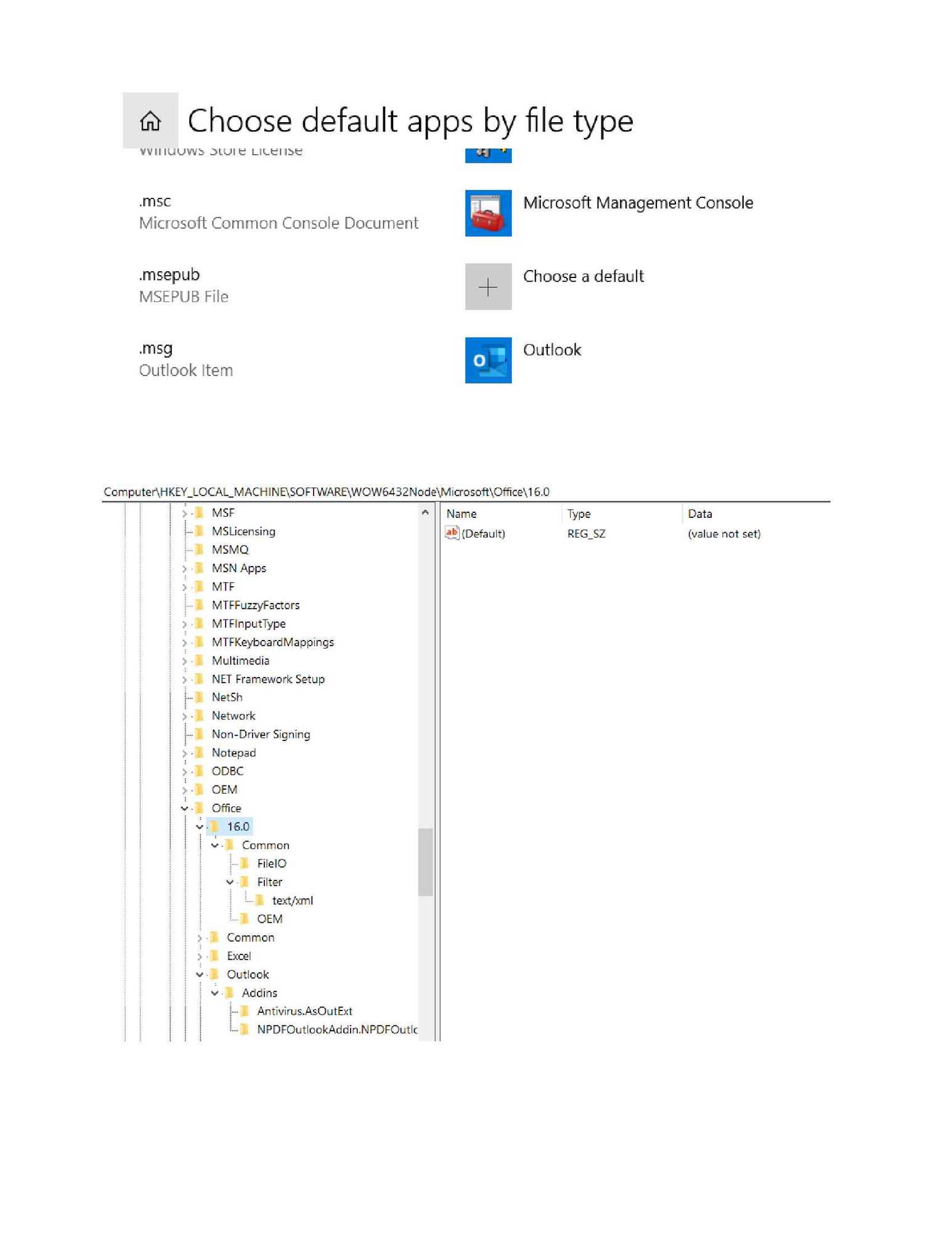
Task: Click the Outlook folder icon in tree
Action: tap(214, 974)
